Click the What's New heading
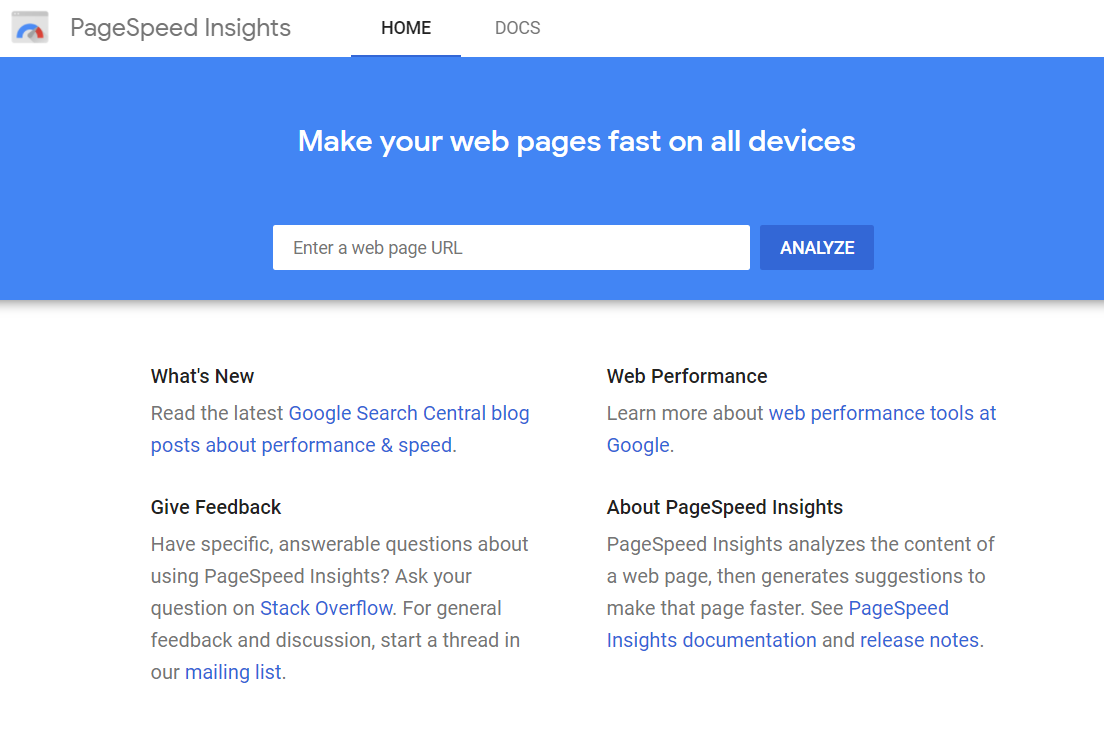This screenshot has width=1104, height=747. coord(202,376)
